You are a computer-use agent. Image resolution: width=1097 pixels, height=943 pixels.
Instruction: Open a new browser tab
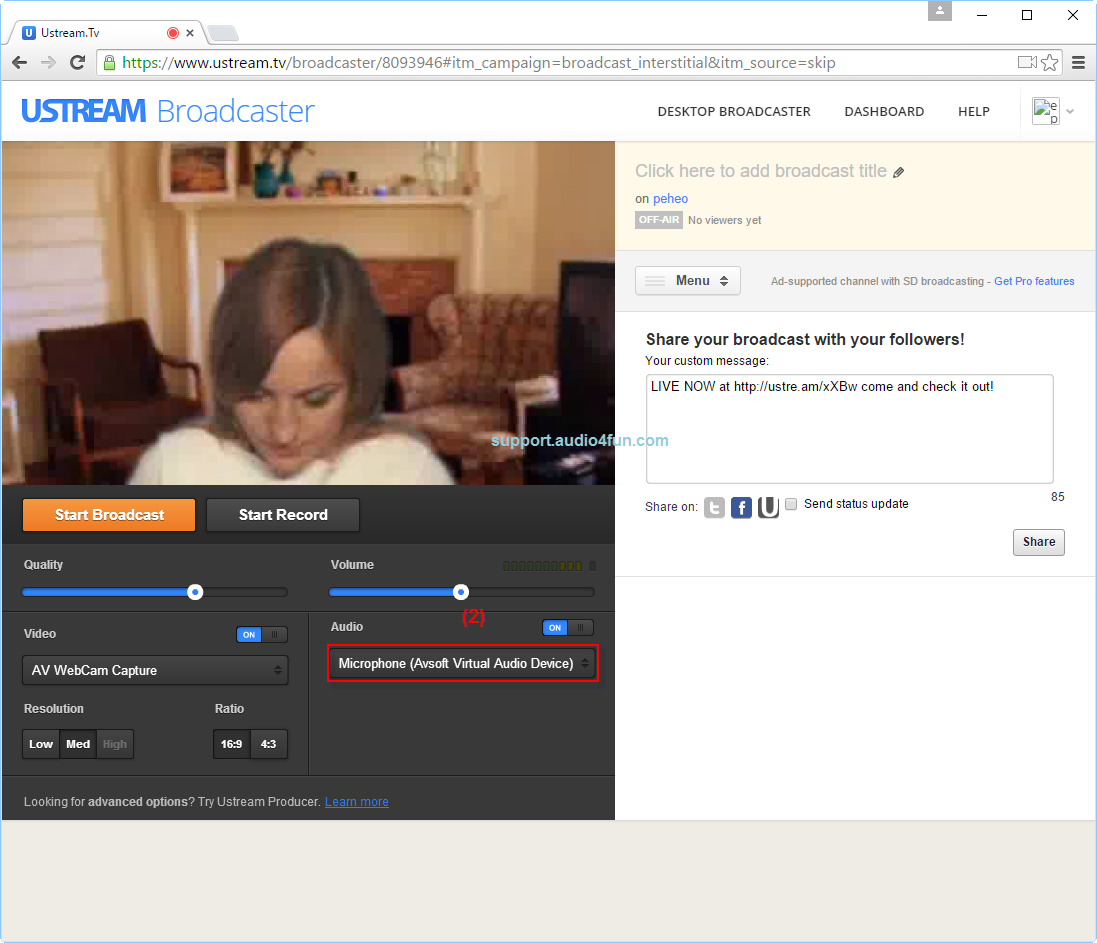point(222,33)
